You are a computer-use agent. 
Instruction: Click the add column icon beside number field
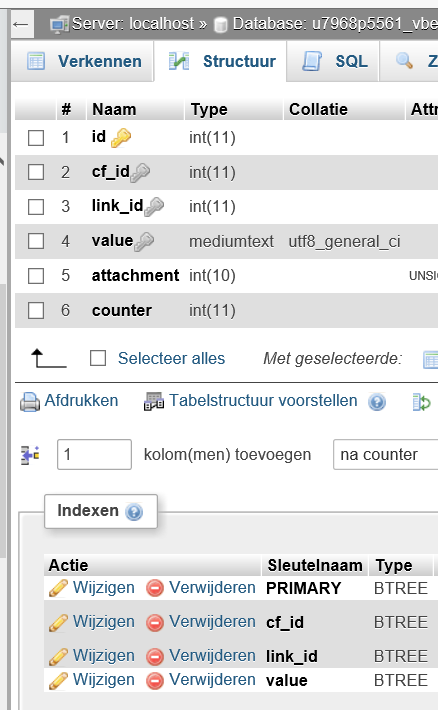tap(30, 455)
